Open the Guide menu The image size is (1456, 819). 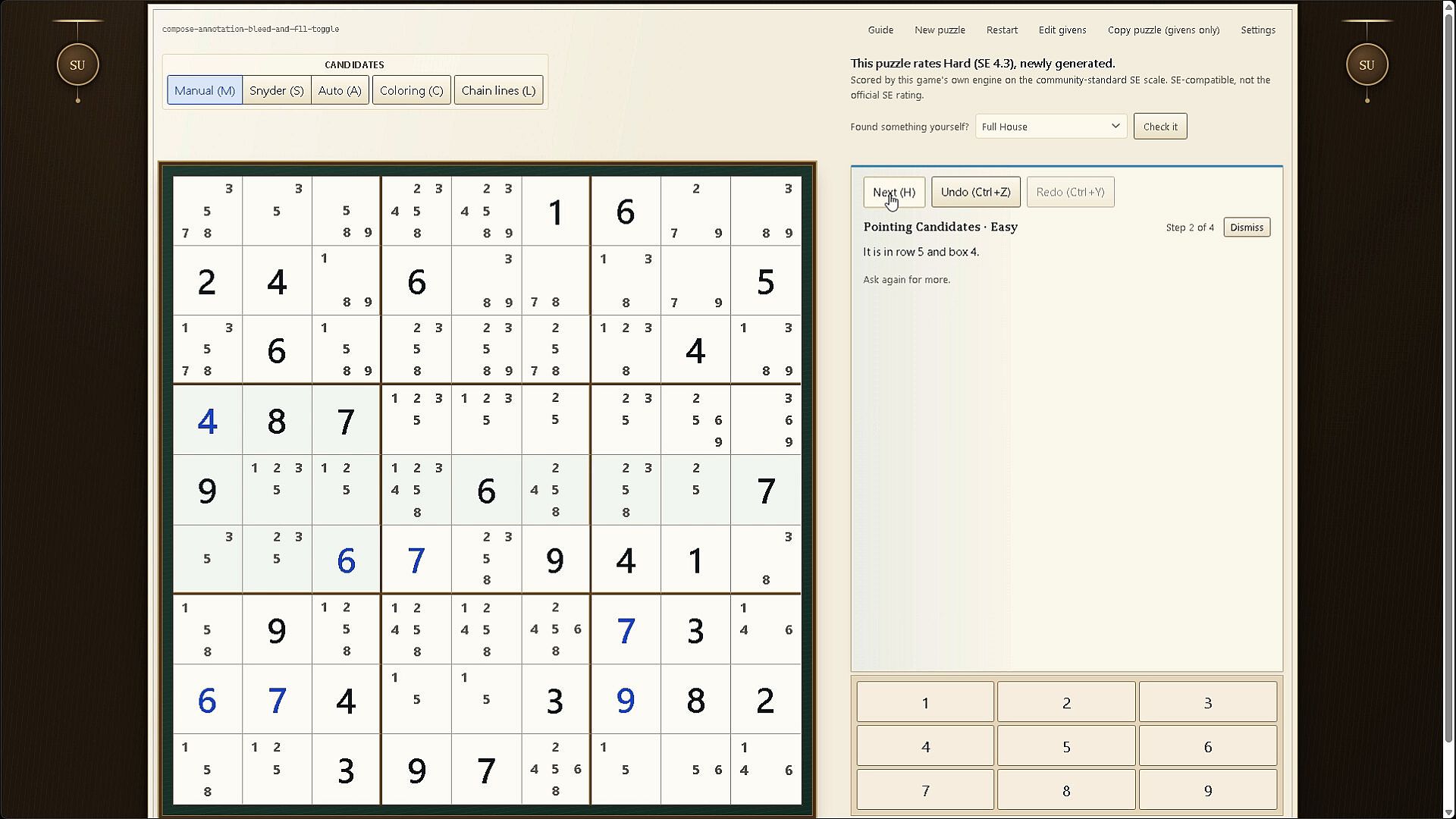tap(880, 30)
